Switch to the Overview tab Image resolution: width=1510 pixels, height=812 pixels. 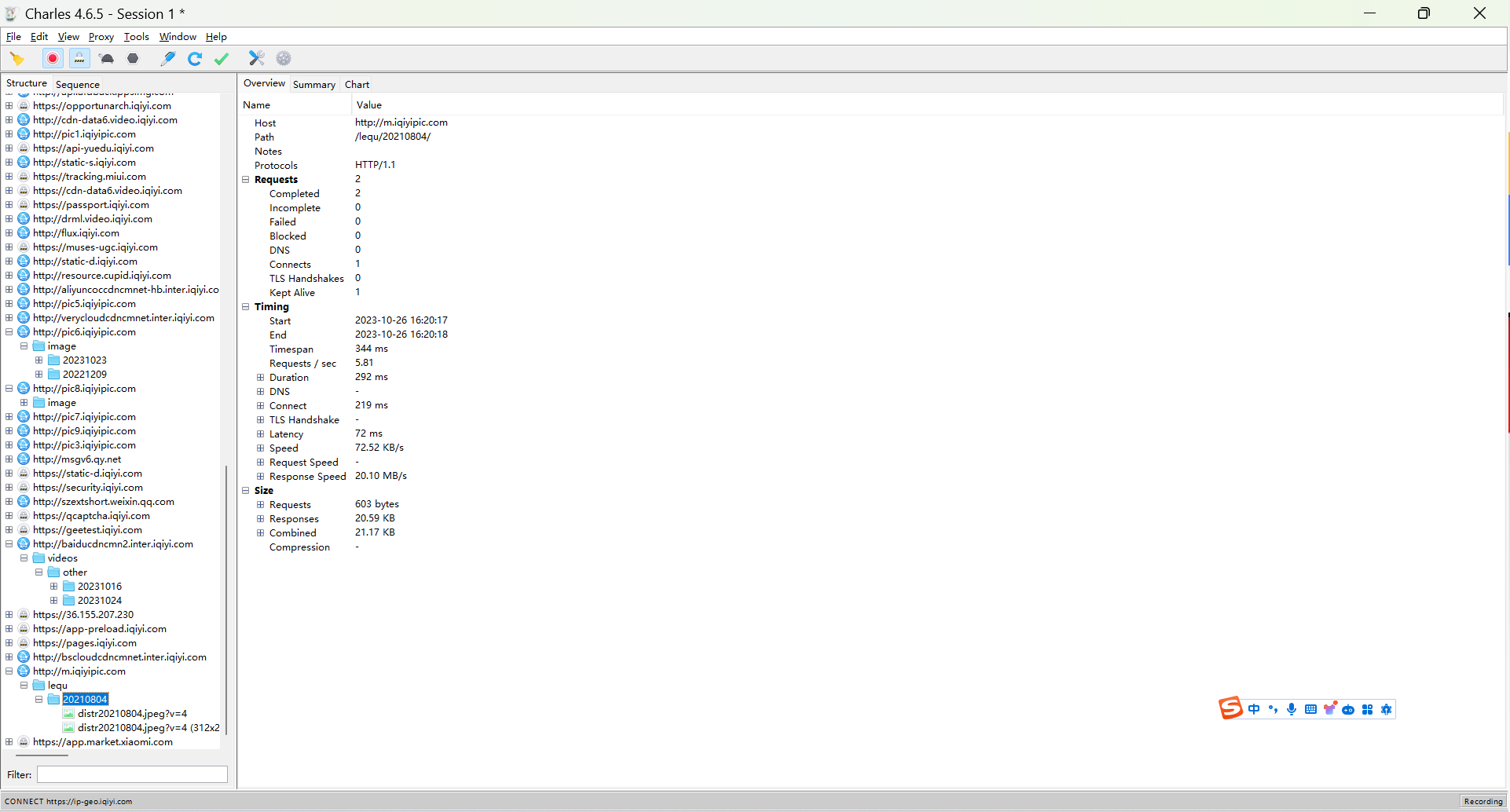(x=264, y=83)
